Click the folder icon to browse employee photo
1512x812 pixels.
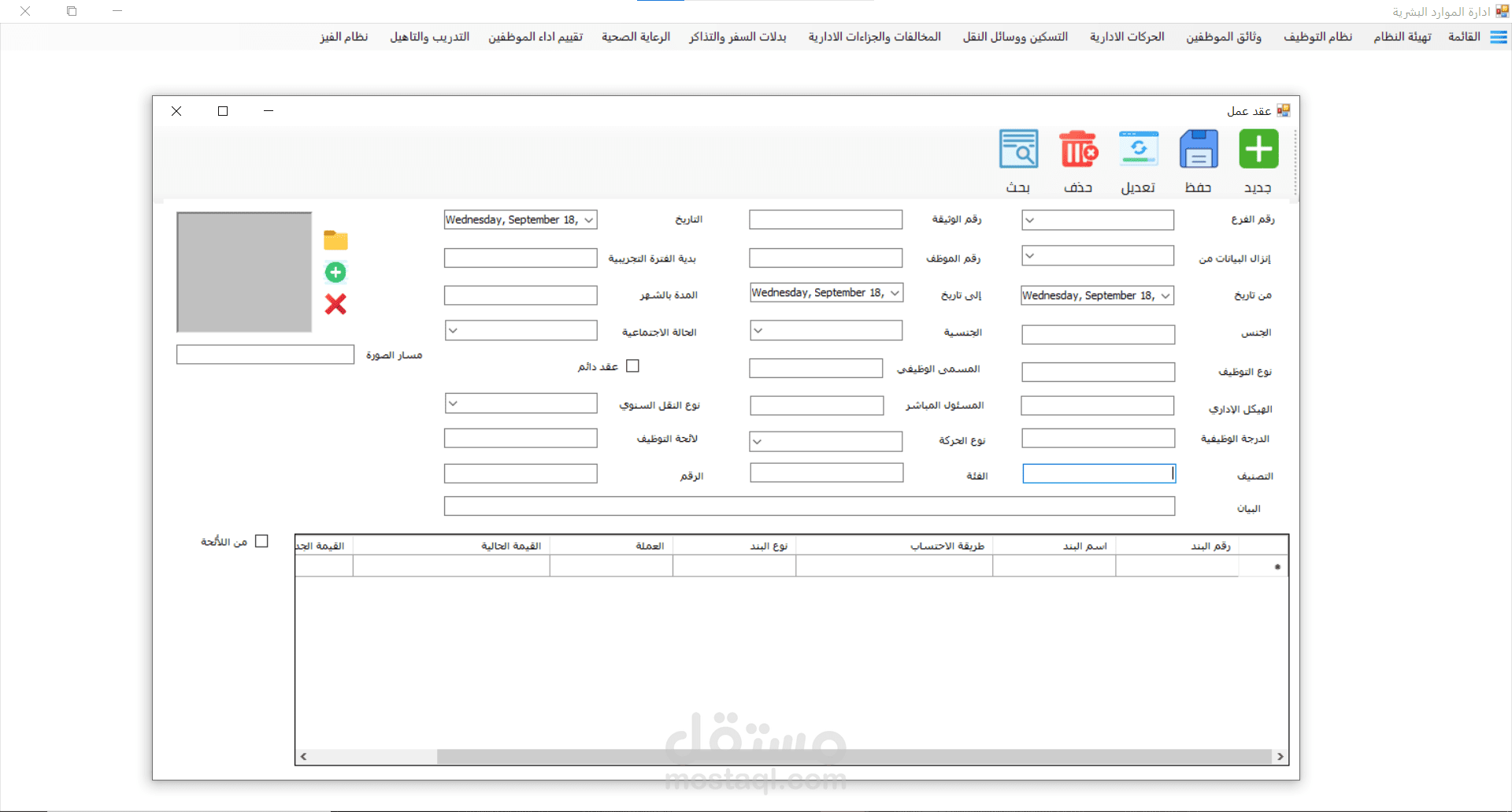tap(336, 240)
